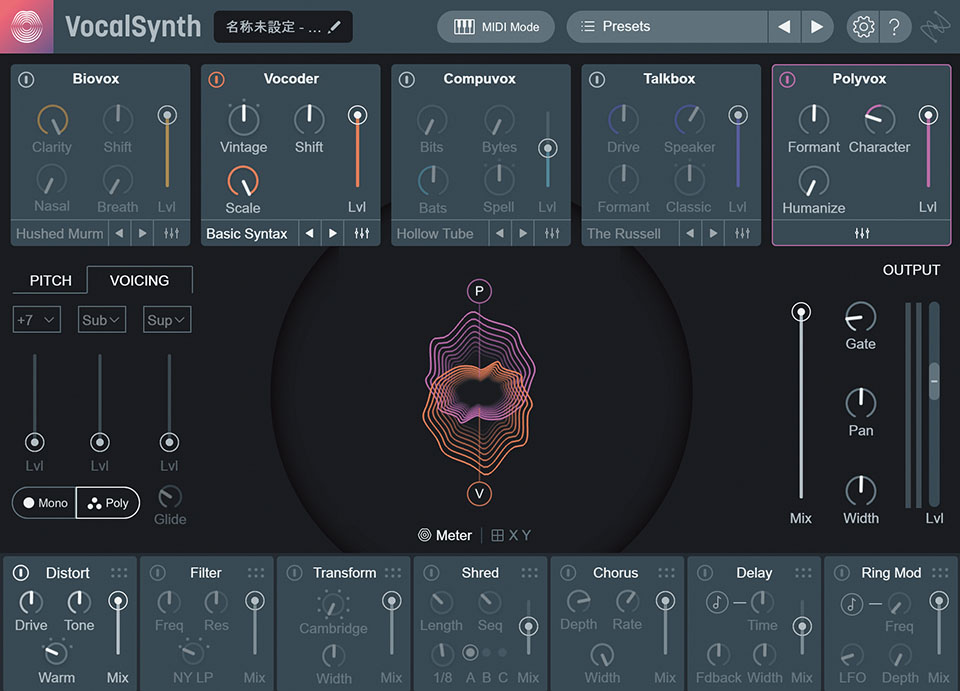Select Shred pattern B button
The image size is (960, 691).
(x=486, y=652)
